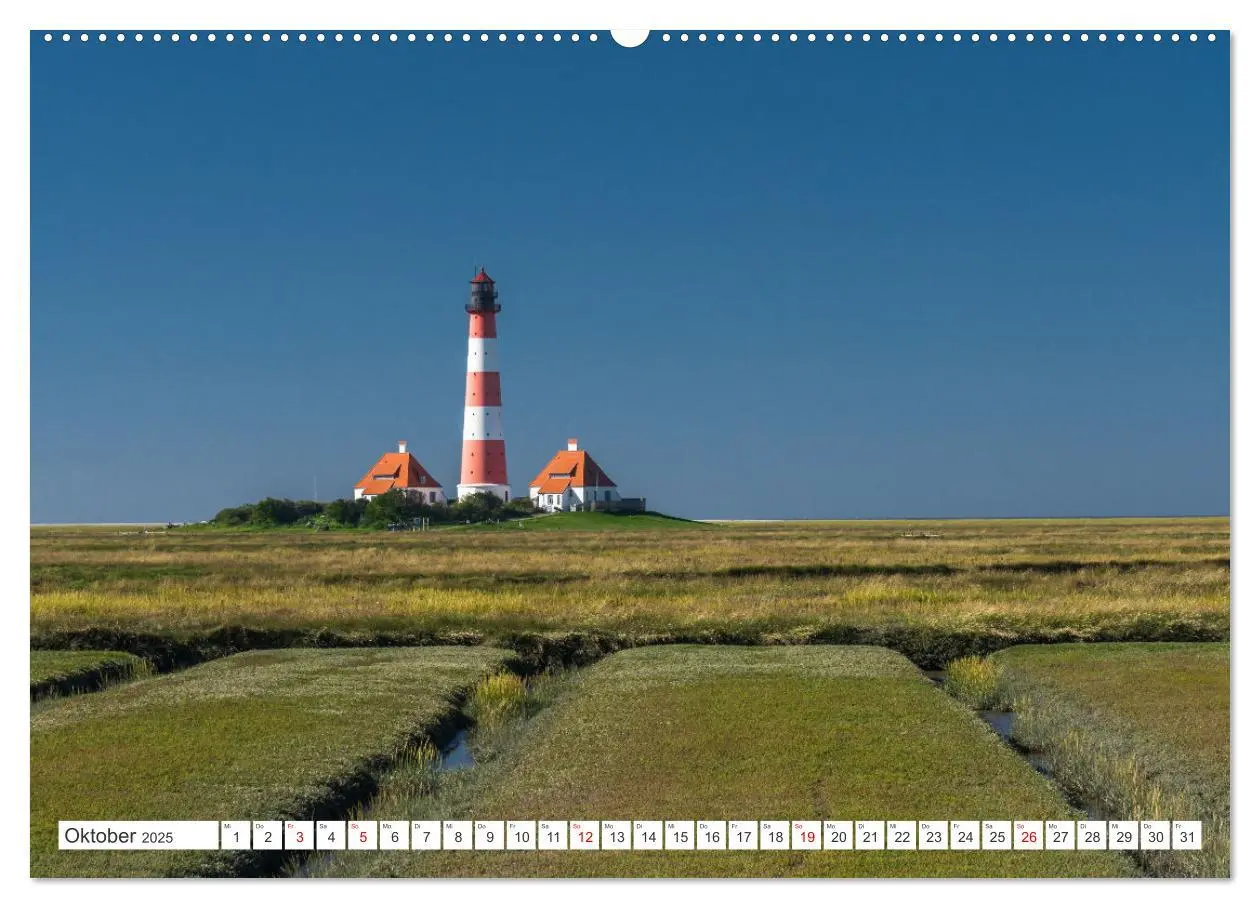This screenshot has width=1260, height=908.
Task: Click date cell 28 (Di)
Action: tap(1091, 836)
